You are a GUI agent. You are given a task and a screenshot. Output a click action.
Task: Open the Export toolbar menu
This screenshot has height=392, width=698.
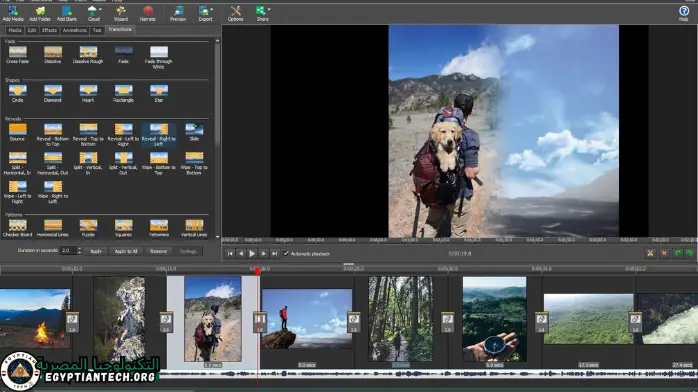pos(205,13)
